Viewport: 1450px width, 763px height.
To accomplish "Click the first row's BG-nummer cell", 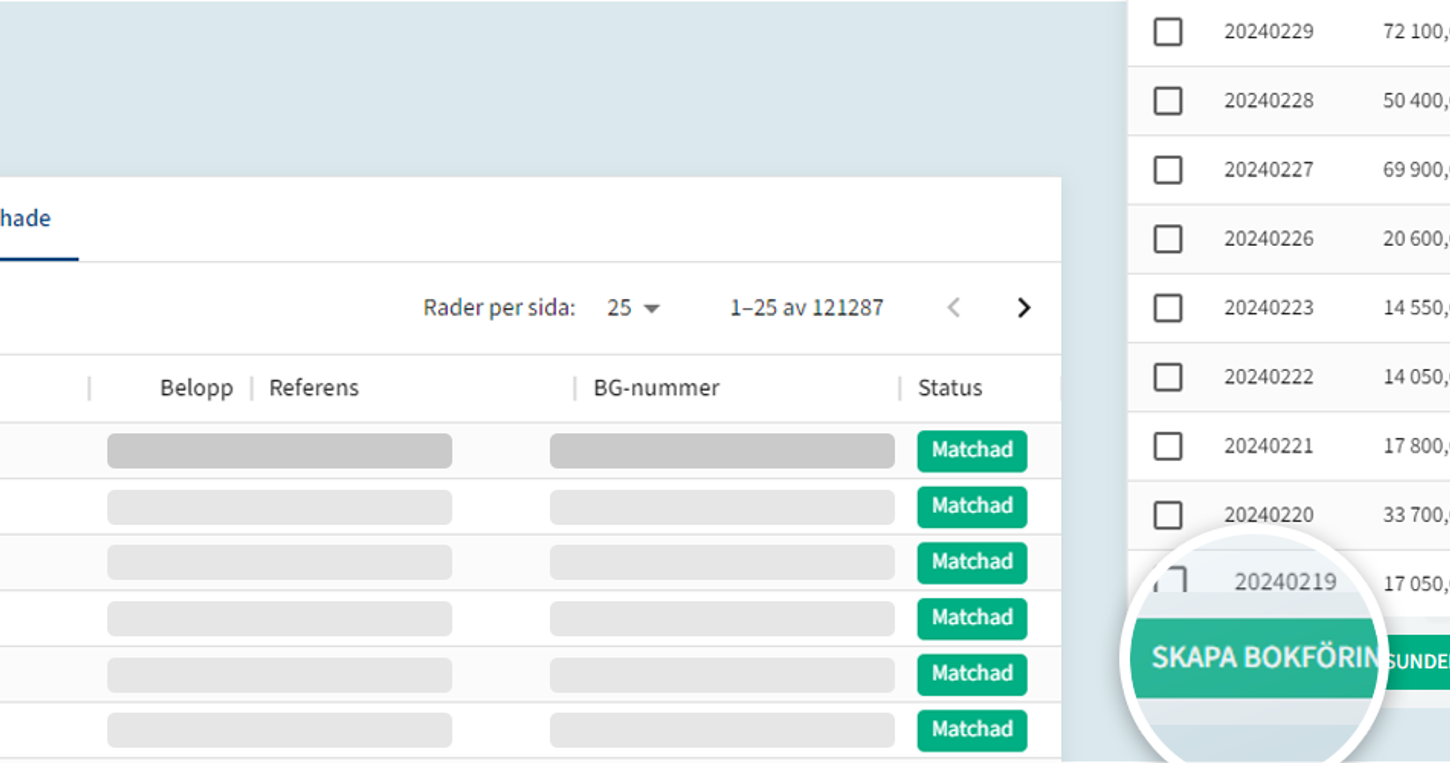I will click(x=722, y=451).
